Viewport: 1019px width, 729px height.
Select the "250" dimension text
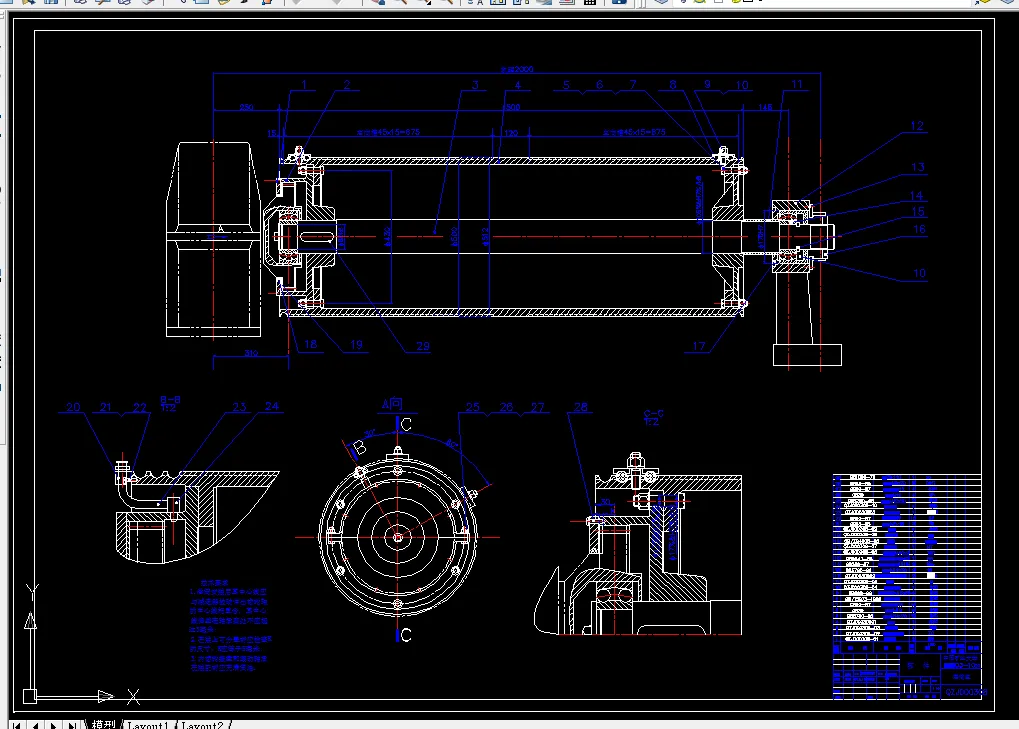pyautogui.click(x=246, y=107)
